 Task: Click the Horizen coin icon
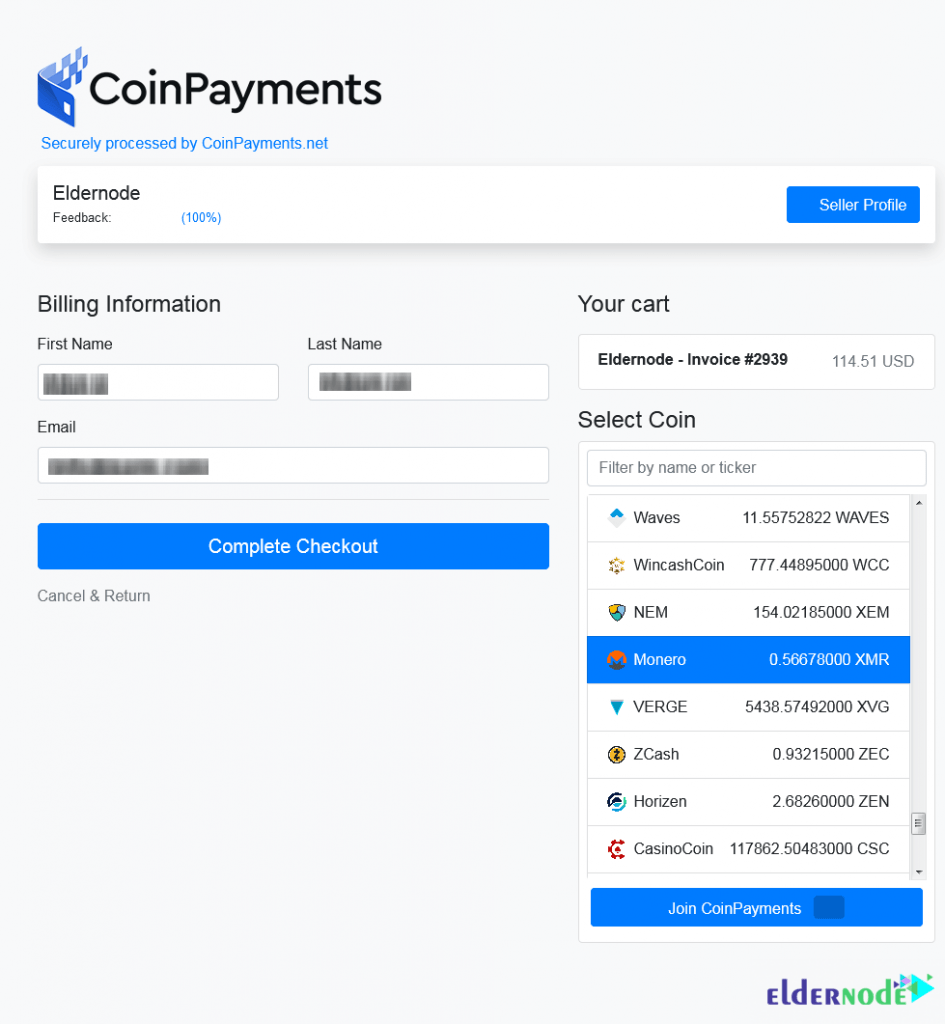click(x=617, y=801)
